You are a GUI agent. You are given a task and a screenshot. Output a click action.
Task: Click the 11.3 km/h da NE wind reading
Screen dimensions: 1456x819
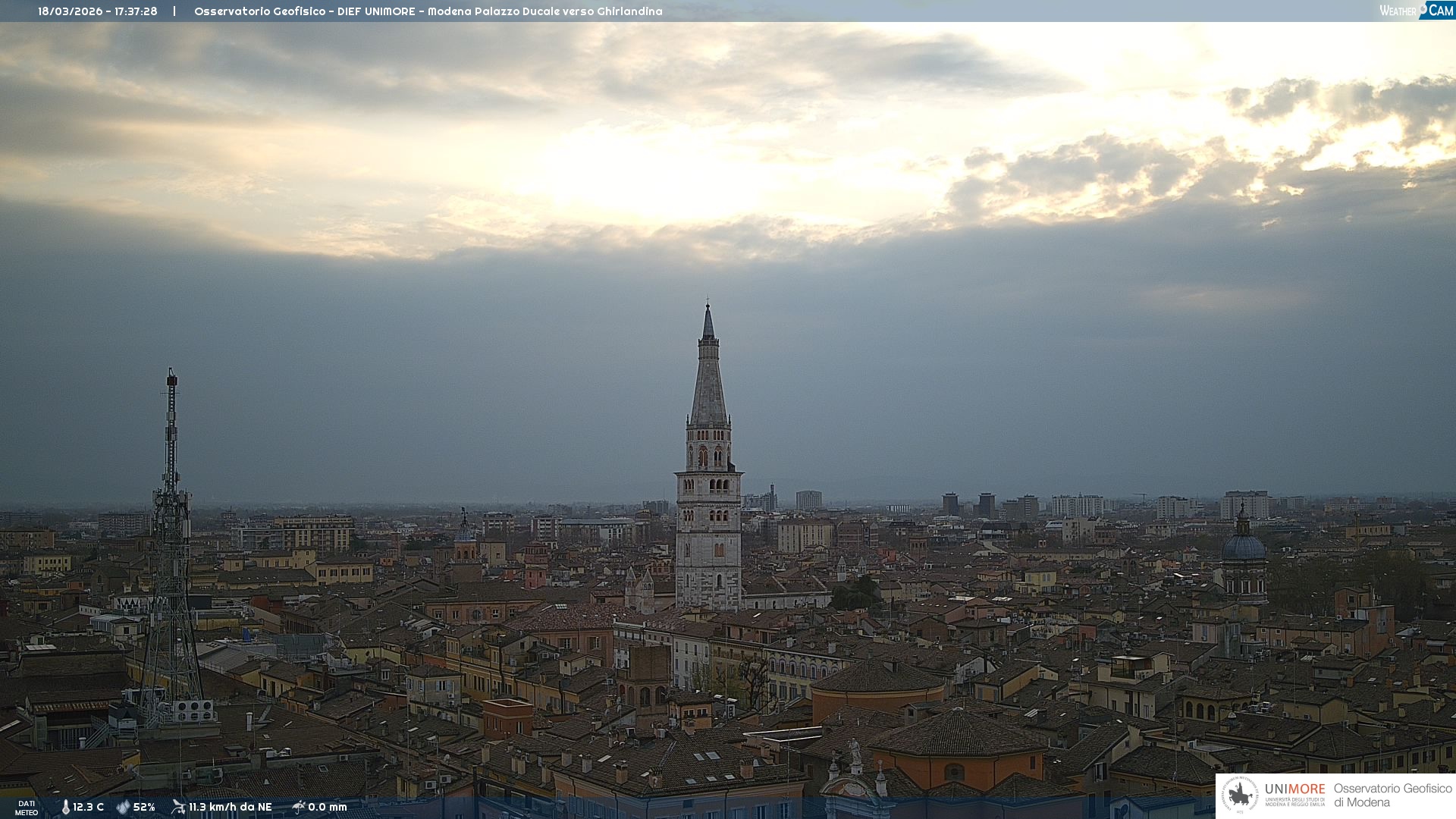[x=230, y=808]
